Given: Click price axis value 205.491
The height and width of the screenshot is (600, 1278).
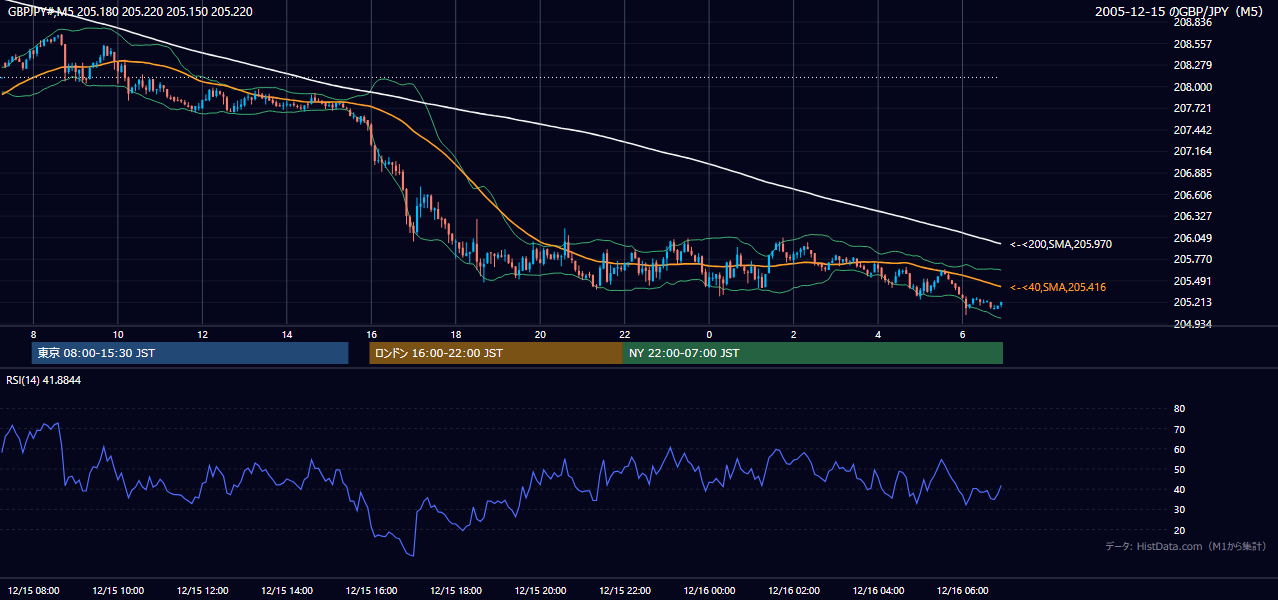Looking at the screenshot, I should point(1192,281).
